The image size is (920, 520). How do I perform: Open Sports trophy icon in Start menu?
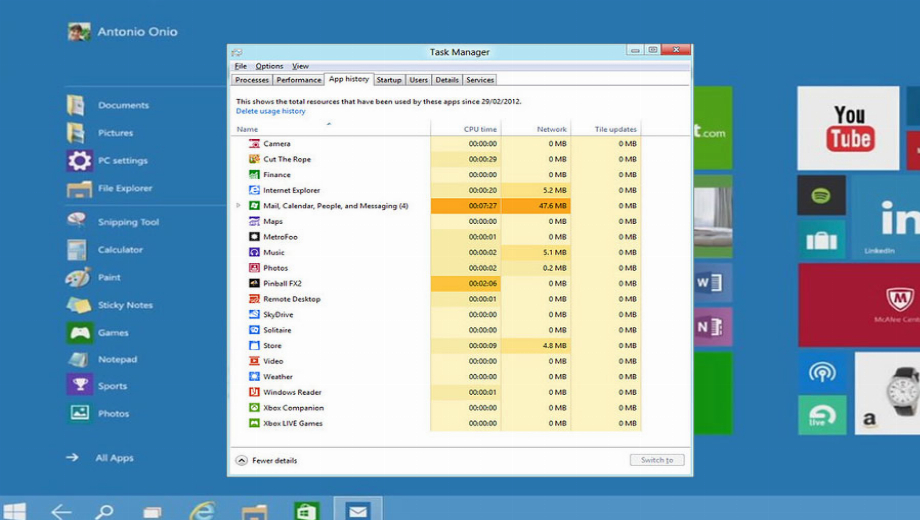click(79, 386)
